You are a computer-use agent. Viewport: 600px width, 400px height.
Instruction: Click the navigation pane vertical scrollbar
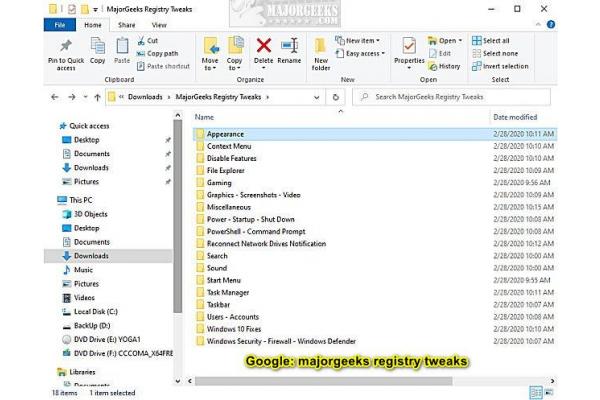pyautogui.click(x=178, y=216)
